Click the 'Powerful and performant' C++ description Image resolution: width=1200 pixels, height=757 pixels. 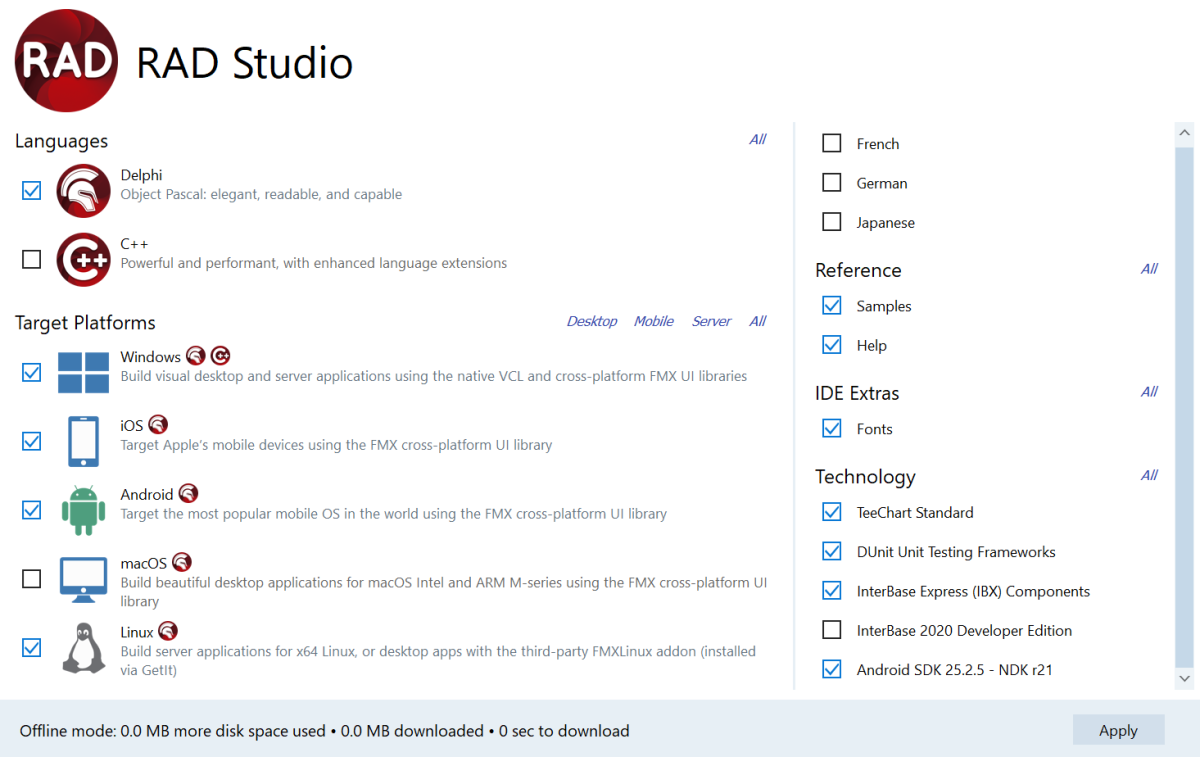pyautogui.click(x=314, y=263)
